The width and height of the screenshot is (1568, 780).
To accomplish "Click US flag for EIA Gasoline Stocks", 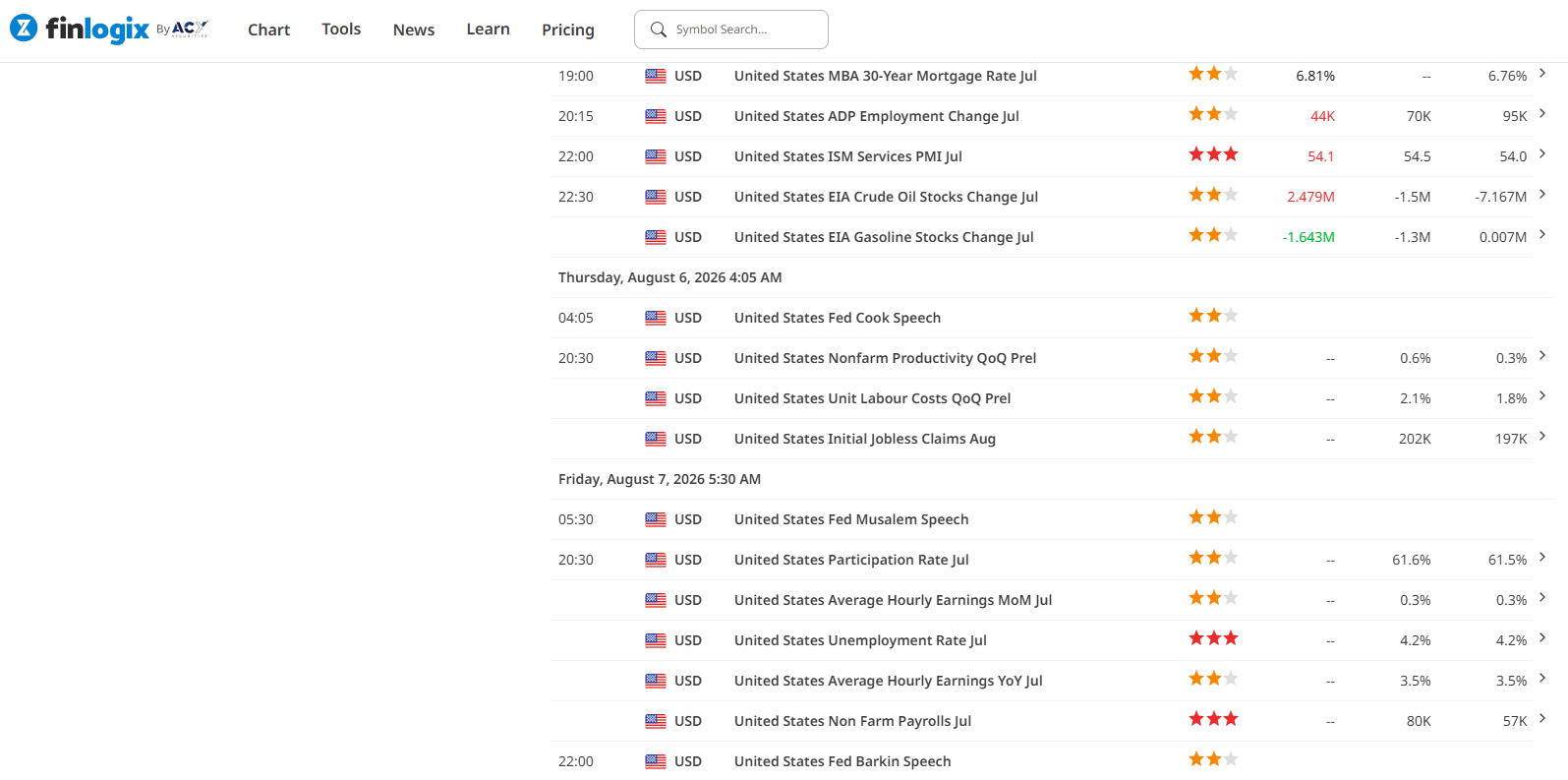I will pos(656,237).
